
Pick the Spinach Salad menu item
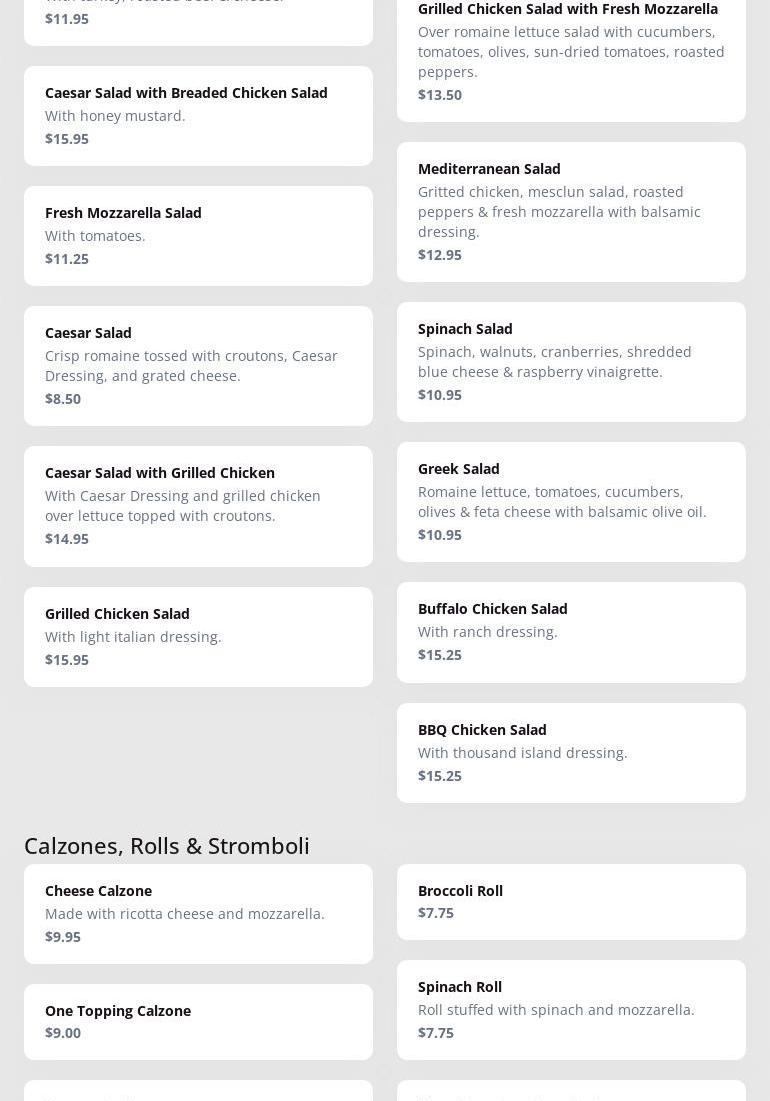click(571, 362)
